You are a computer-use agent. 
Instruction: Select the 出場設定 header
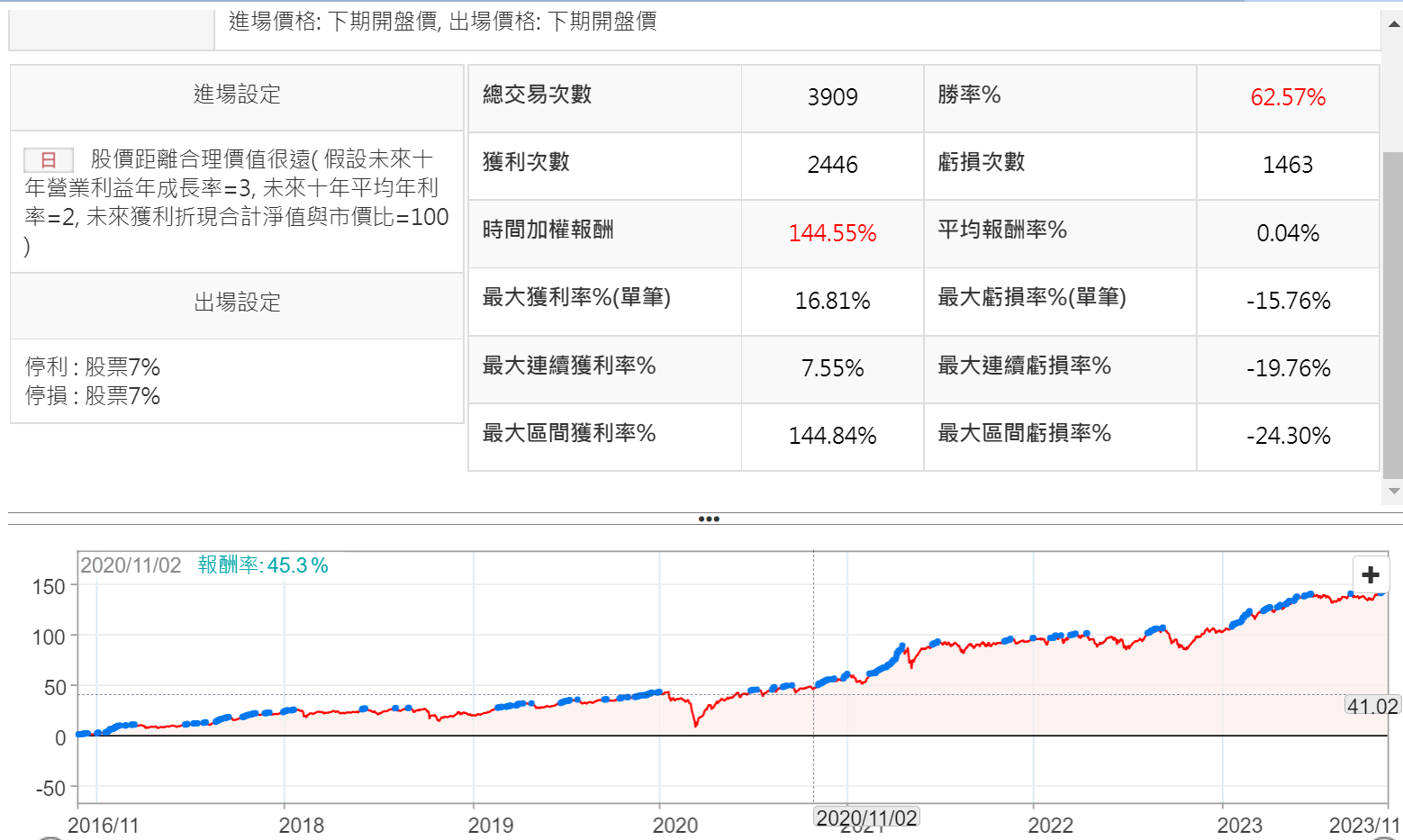[237, 303]
